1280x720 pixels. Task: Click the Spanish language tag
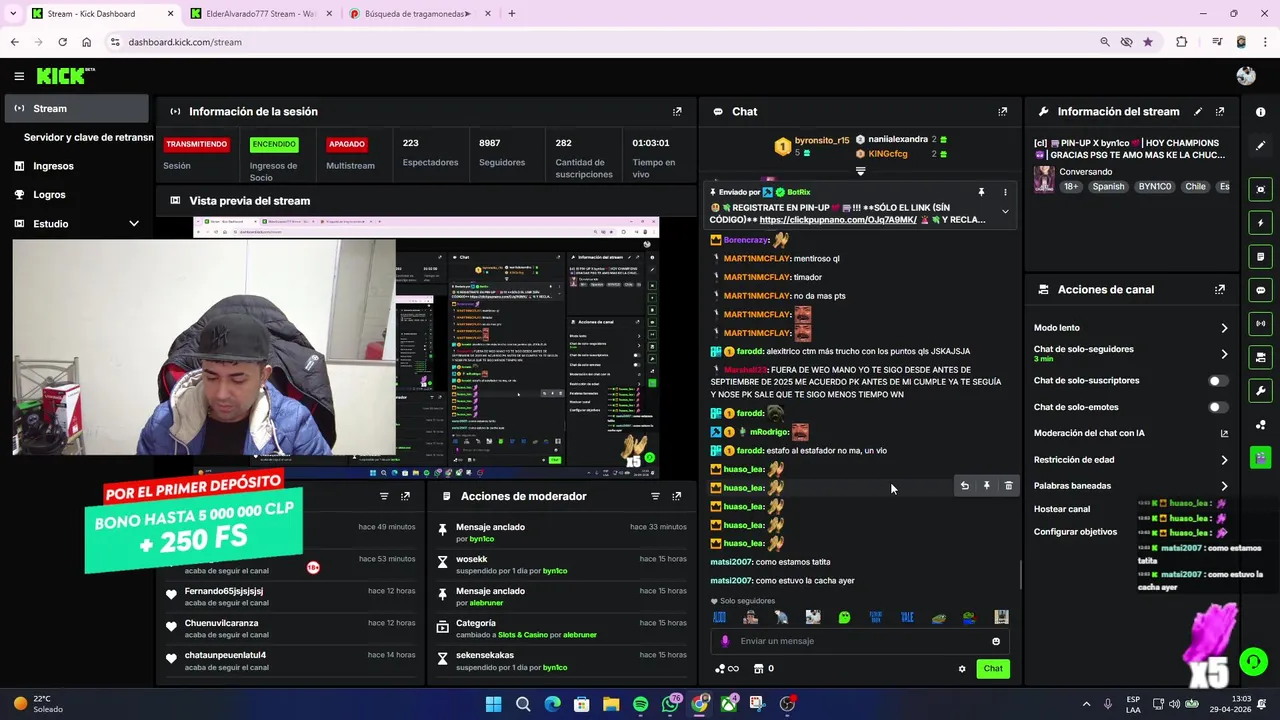pos(1108,187)
